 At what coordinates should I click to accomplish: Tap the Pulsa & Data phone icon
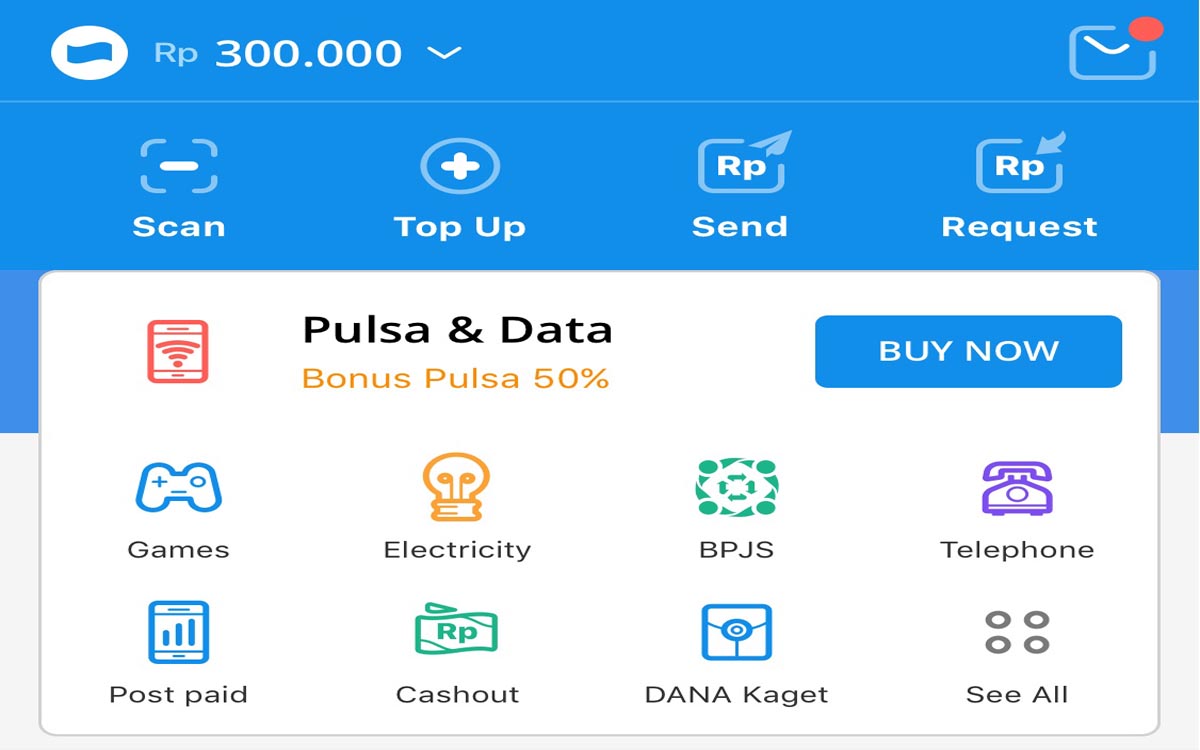(x=177, y=351)
